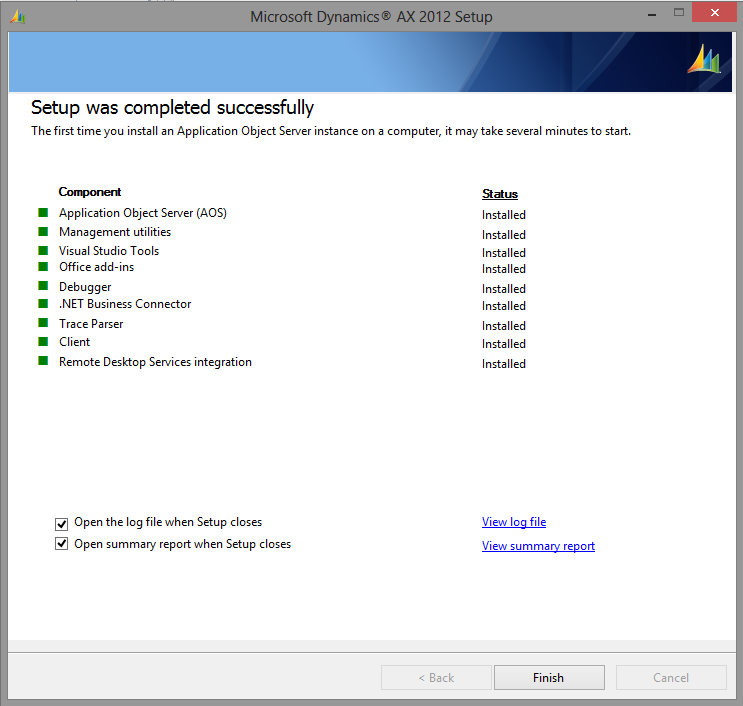The height and width of the screenshot is (706, 743).
Task: Select the Trace Parser text
Action: click(91, 324)
